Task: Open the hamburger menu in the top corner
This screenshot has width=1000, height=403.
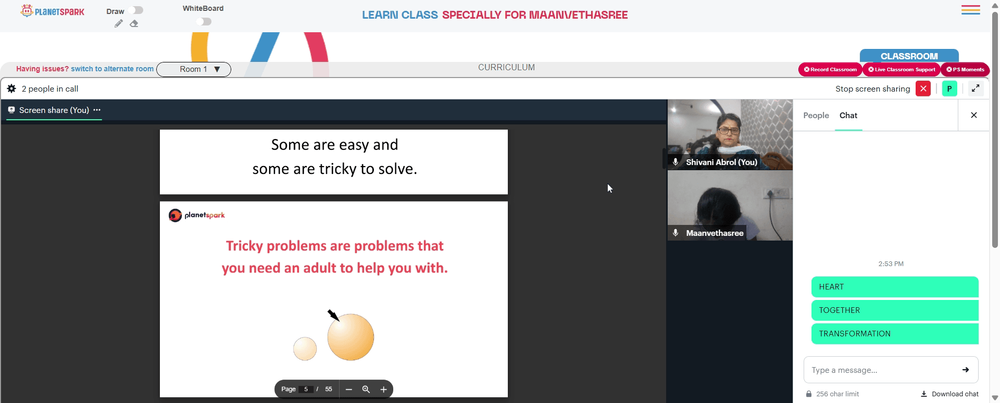Action: coord(971,10)
